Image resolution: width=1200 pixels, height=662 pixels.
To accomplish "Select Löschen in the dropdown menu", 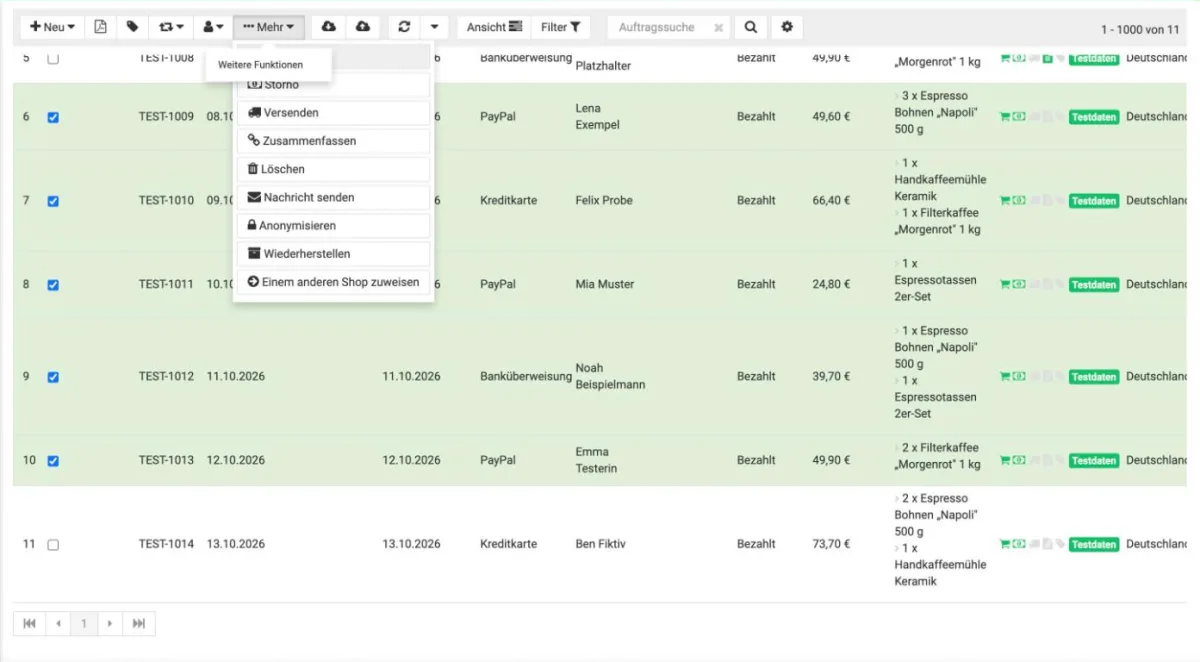I will pos(333,169).
